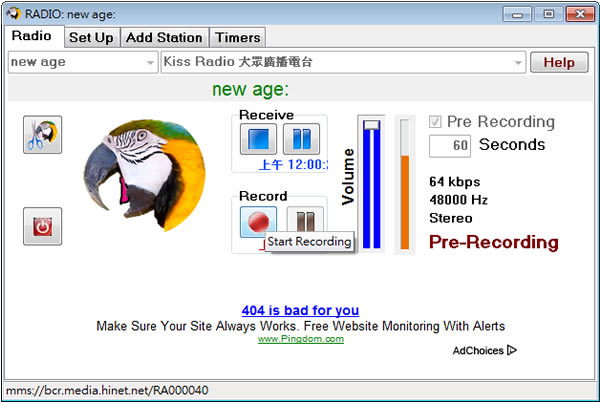Image resolution: width=600 pixels, height=402 pixels.
Task: Toggle the Pre Recording checkbox
Action: (435, 122)
